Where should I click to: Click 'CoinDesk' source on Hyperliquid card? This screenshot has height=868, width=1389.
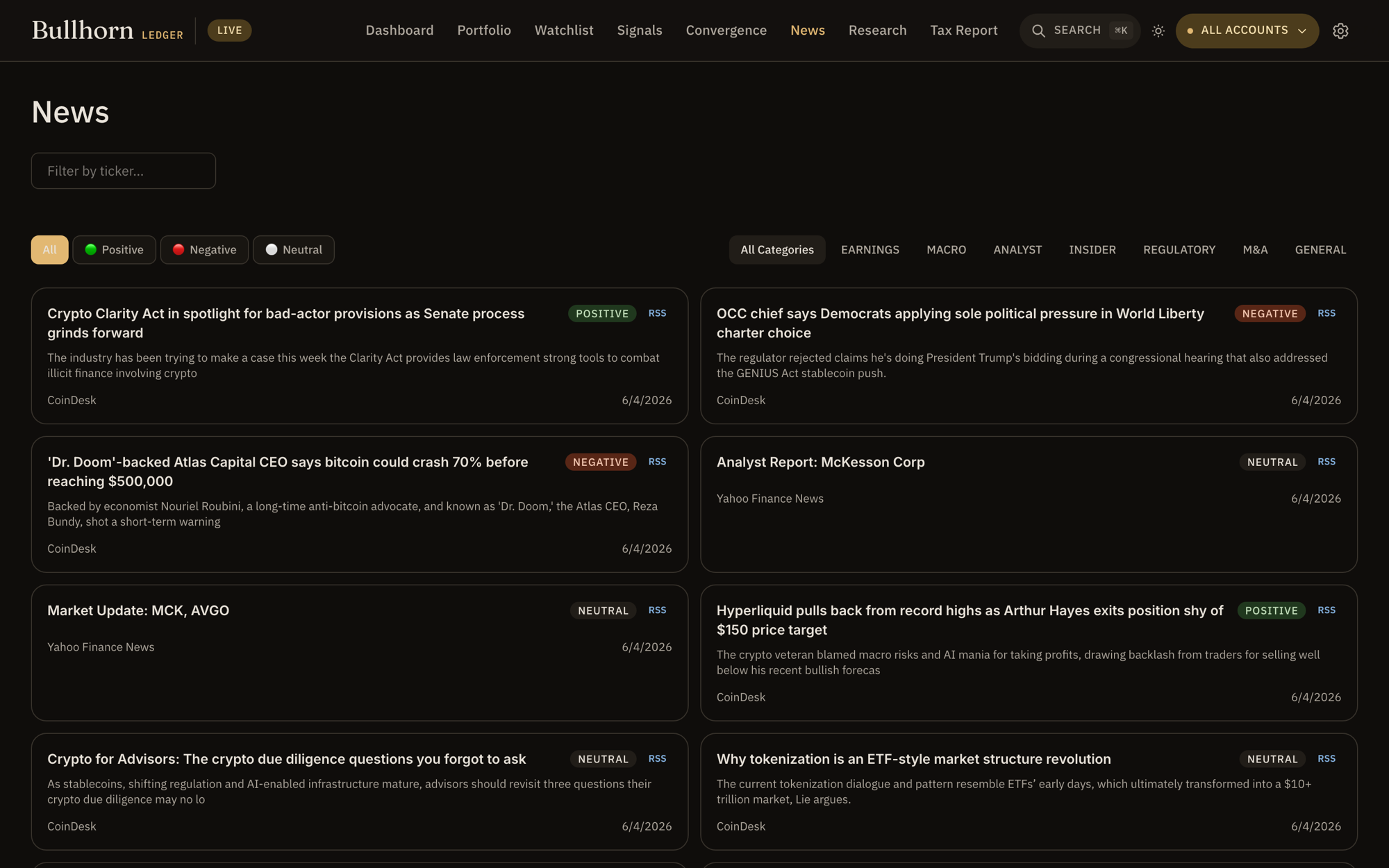click(x=741, y=697)
